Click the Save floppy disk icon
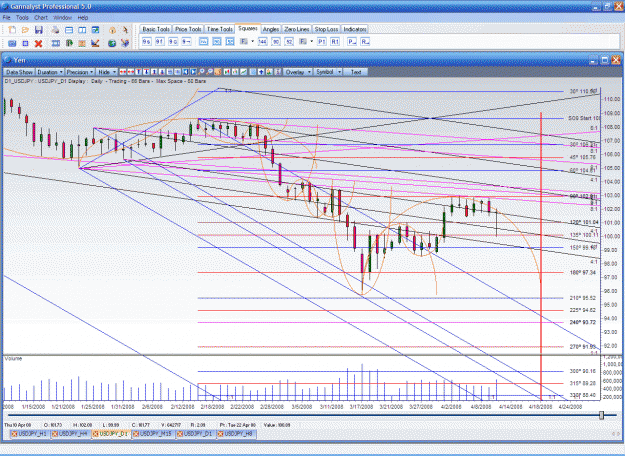Viewport: 625px width, 456px height. point(39,30)
